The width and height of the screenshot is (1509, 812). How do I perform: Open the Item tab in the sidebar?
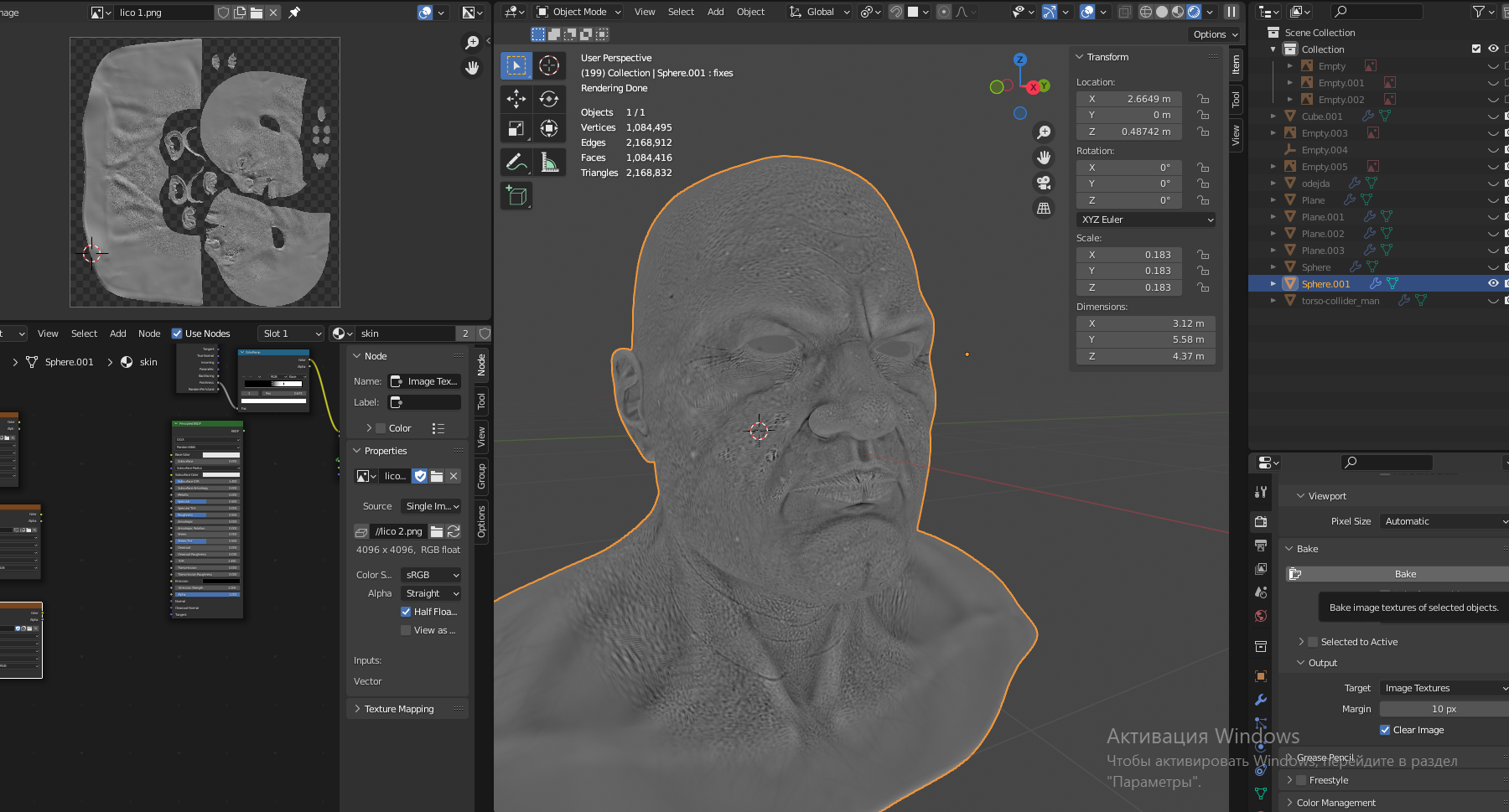point(1236,65)
